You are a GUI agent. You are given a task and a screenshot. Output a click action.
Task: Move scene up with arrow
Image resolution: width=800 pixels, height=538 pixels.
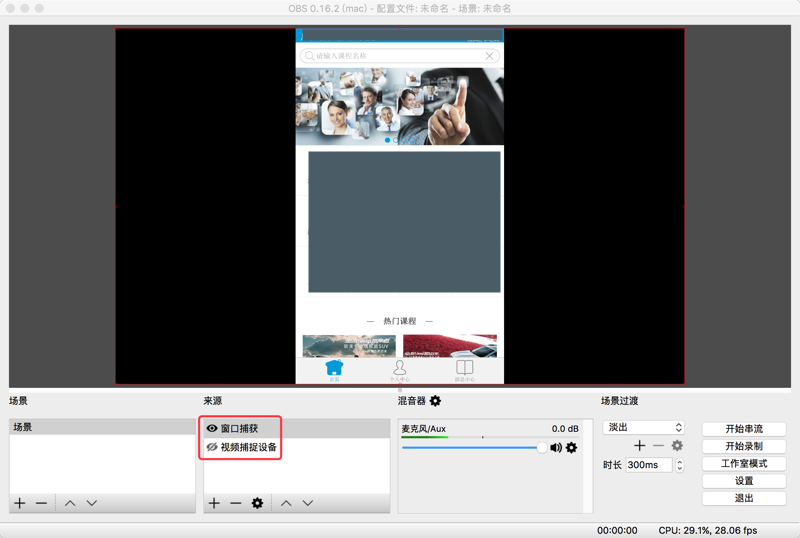[x=70, y=503]
